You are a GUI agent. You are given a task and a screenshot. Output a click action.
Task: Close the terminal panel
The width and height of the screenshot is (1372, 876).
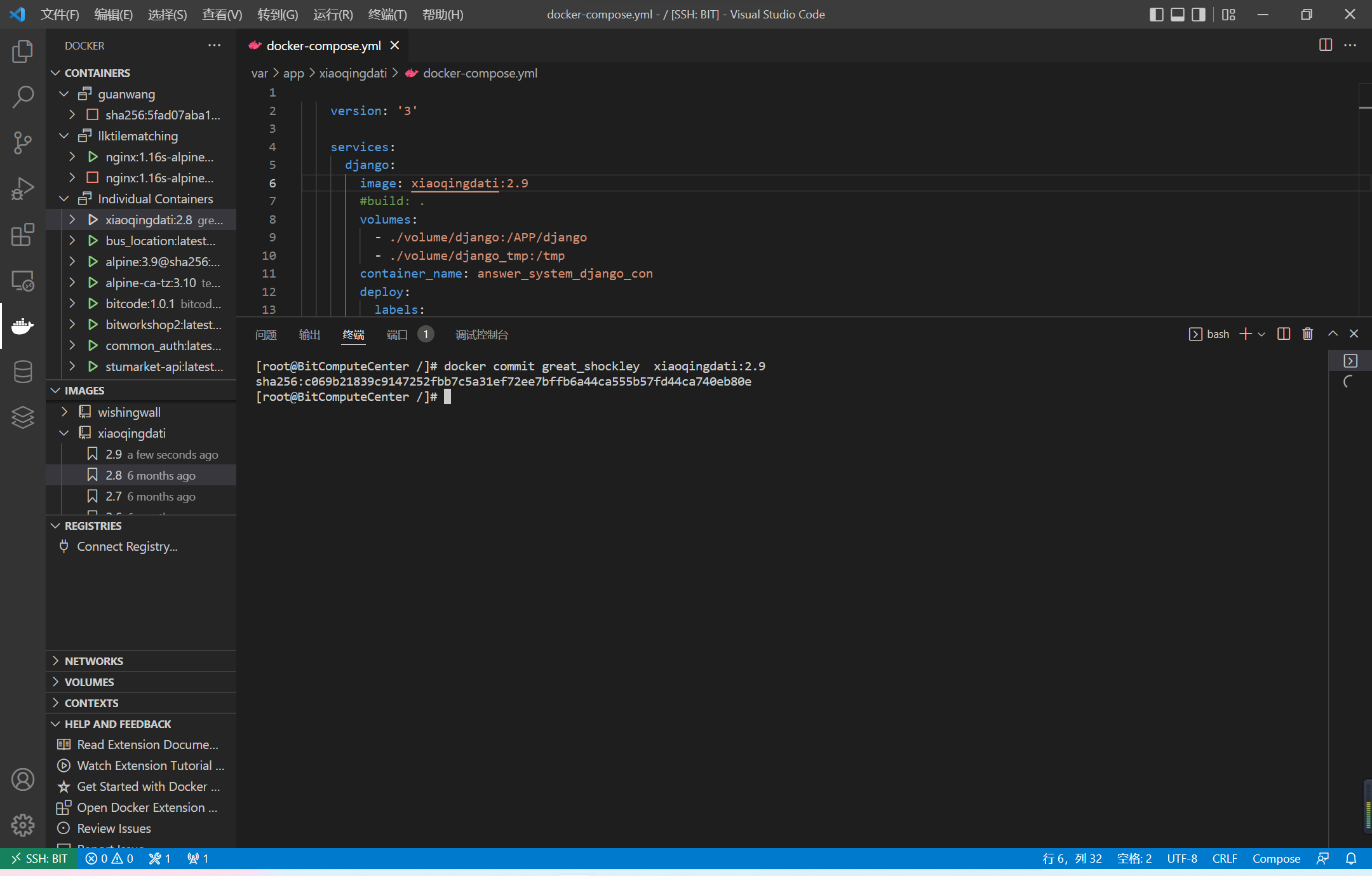[x=1354, y=334]
